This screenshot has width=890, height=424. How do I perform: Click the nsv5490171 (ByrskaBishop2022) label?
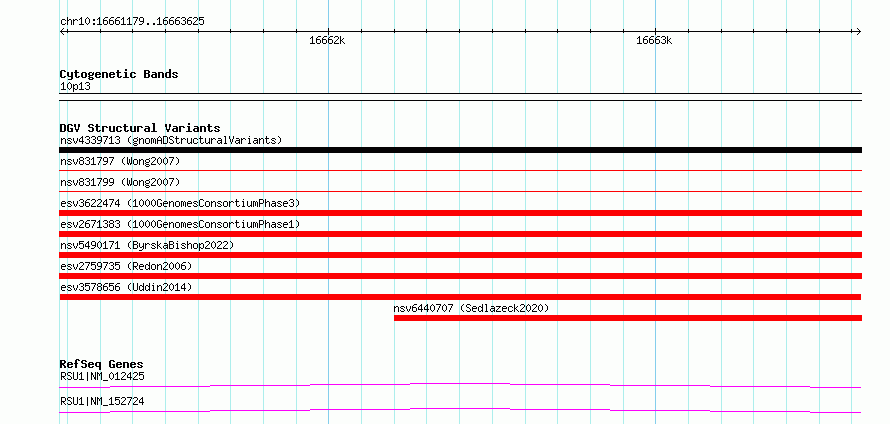click(147, 246)
